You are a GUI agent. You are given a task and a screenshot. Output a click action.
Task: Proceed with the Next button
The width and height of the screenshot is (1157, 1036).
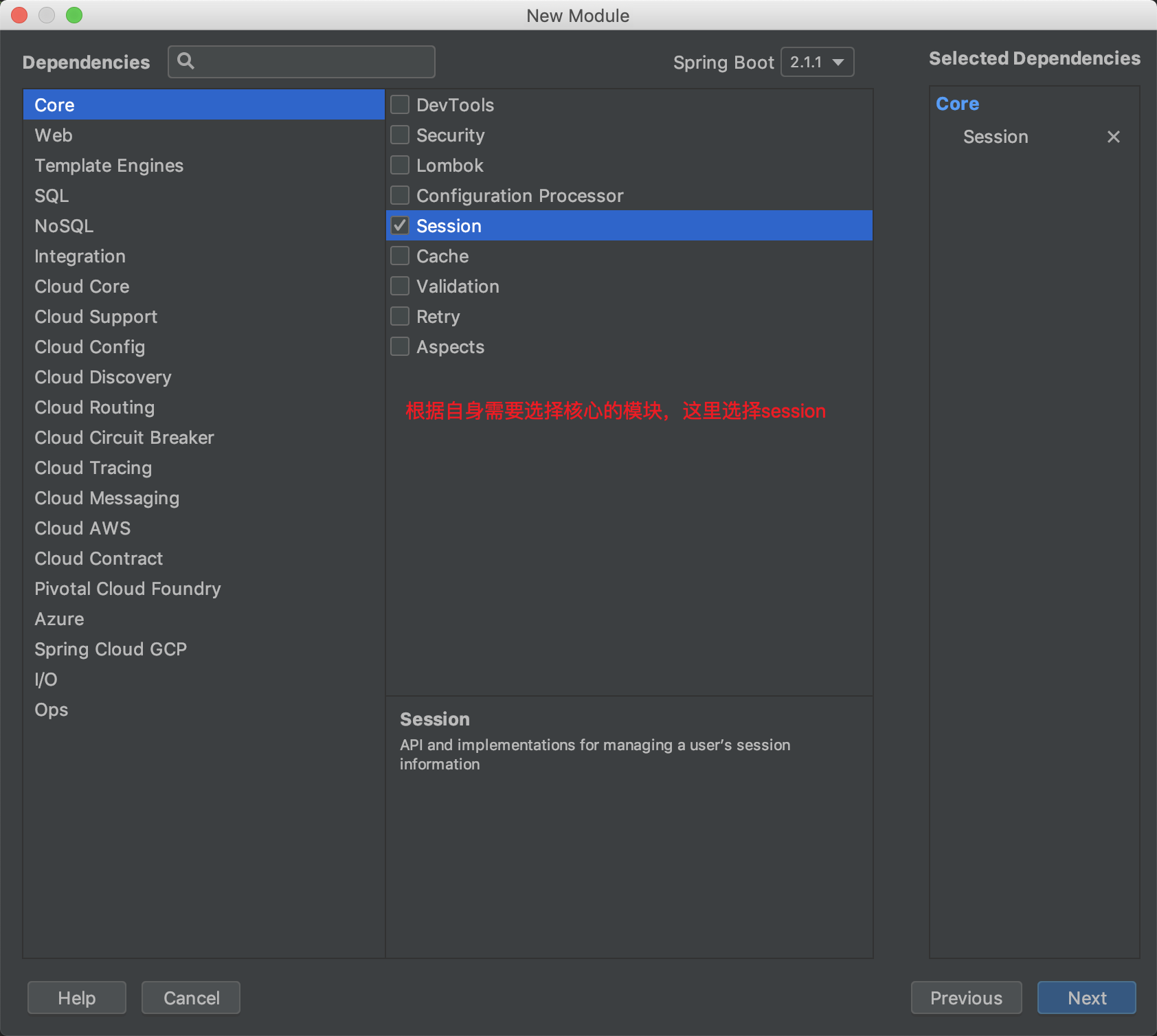click(1086, 998)
